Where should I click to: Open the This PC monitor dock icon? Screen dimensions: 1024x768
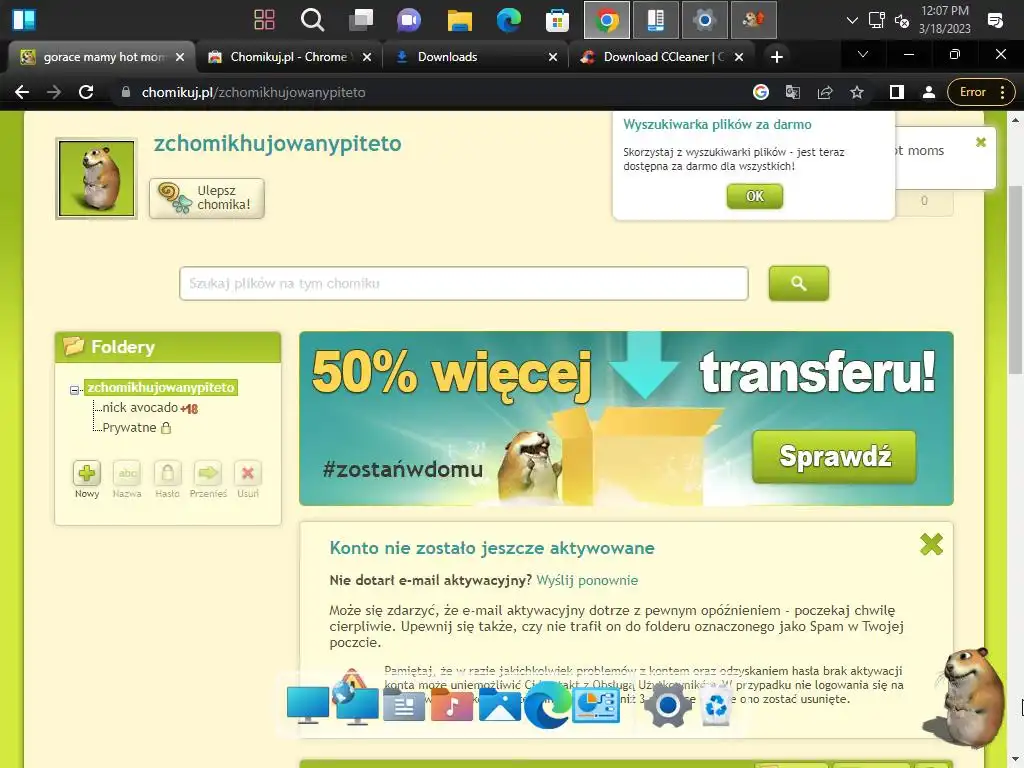tap(308, 705)
